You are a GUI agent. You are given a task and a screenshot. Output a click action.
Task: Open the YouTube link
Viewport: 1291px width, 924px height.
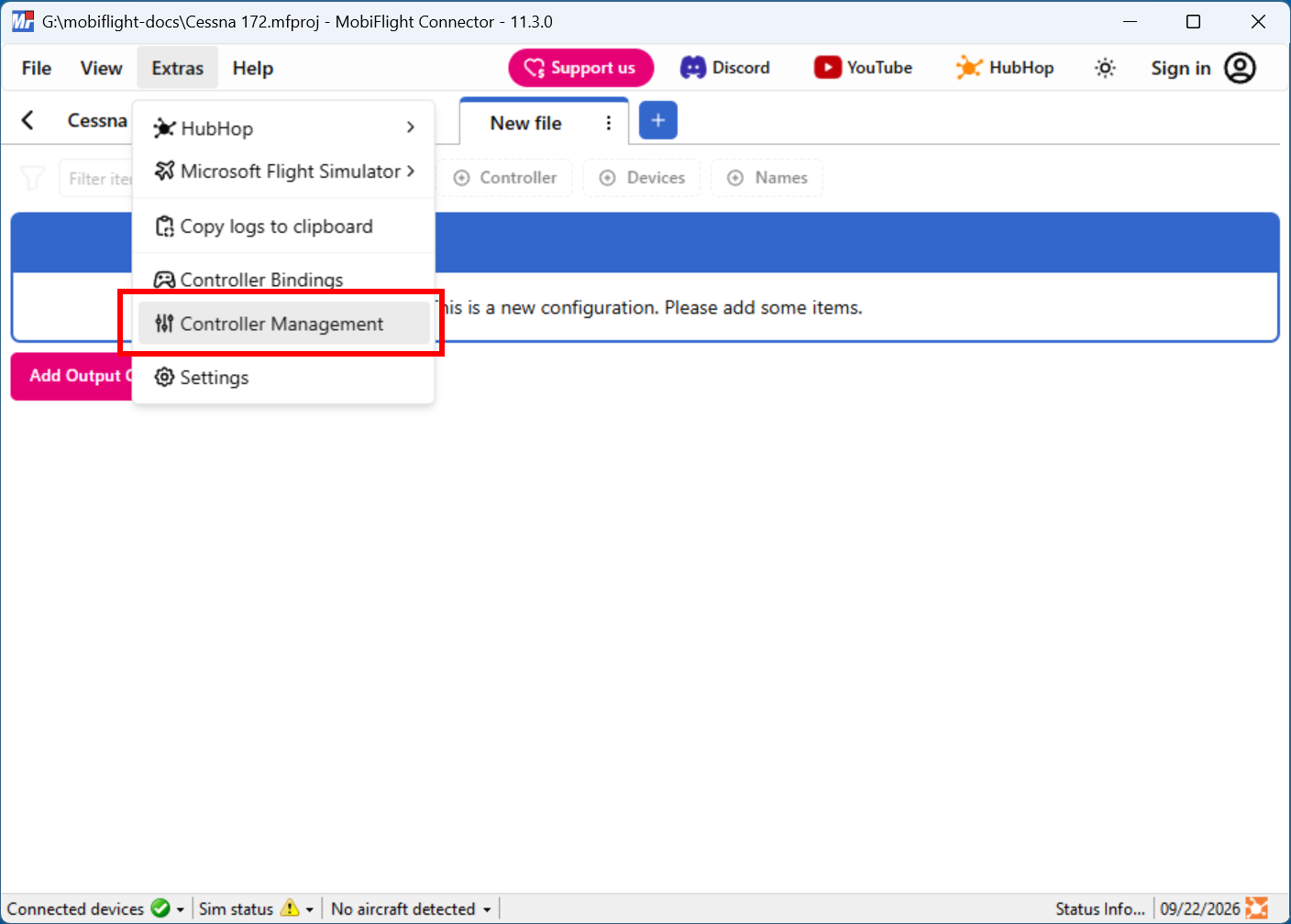tap(864, 68)
